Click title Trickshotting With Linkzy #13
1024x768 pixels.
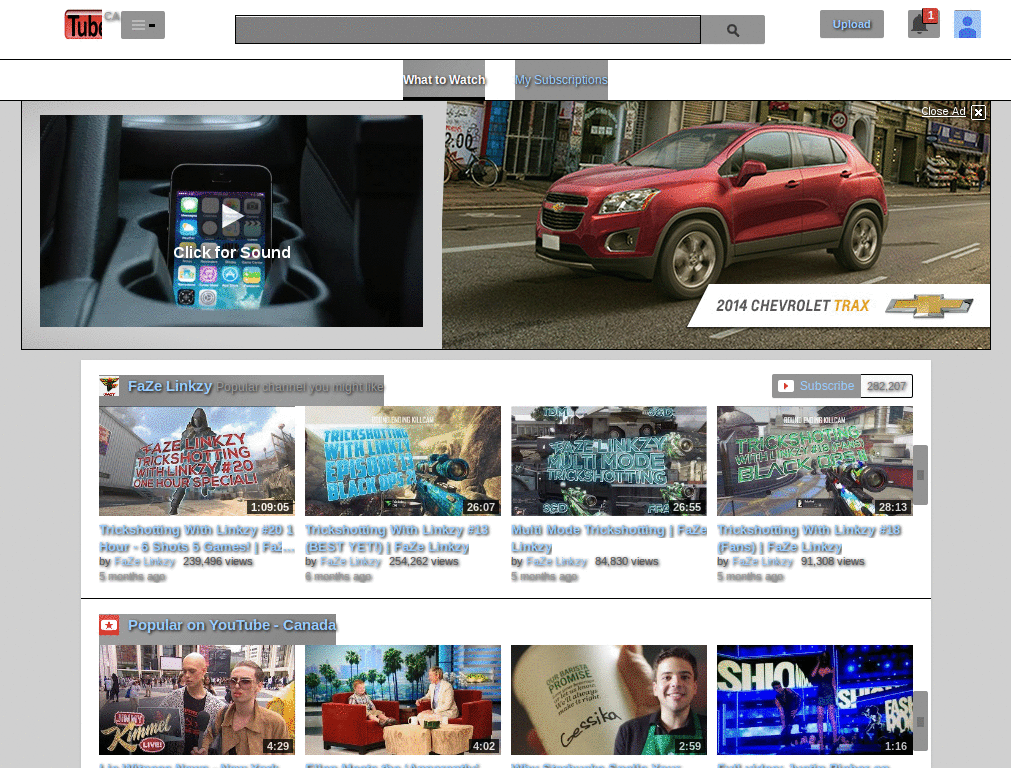click(x=397, y=538)
